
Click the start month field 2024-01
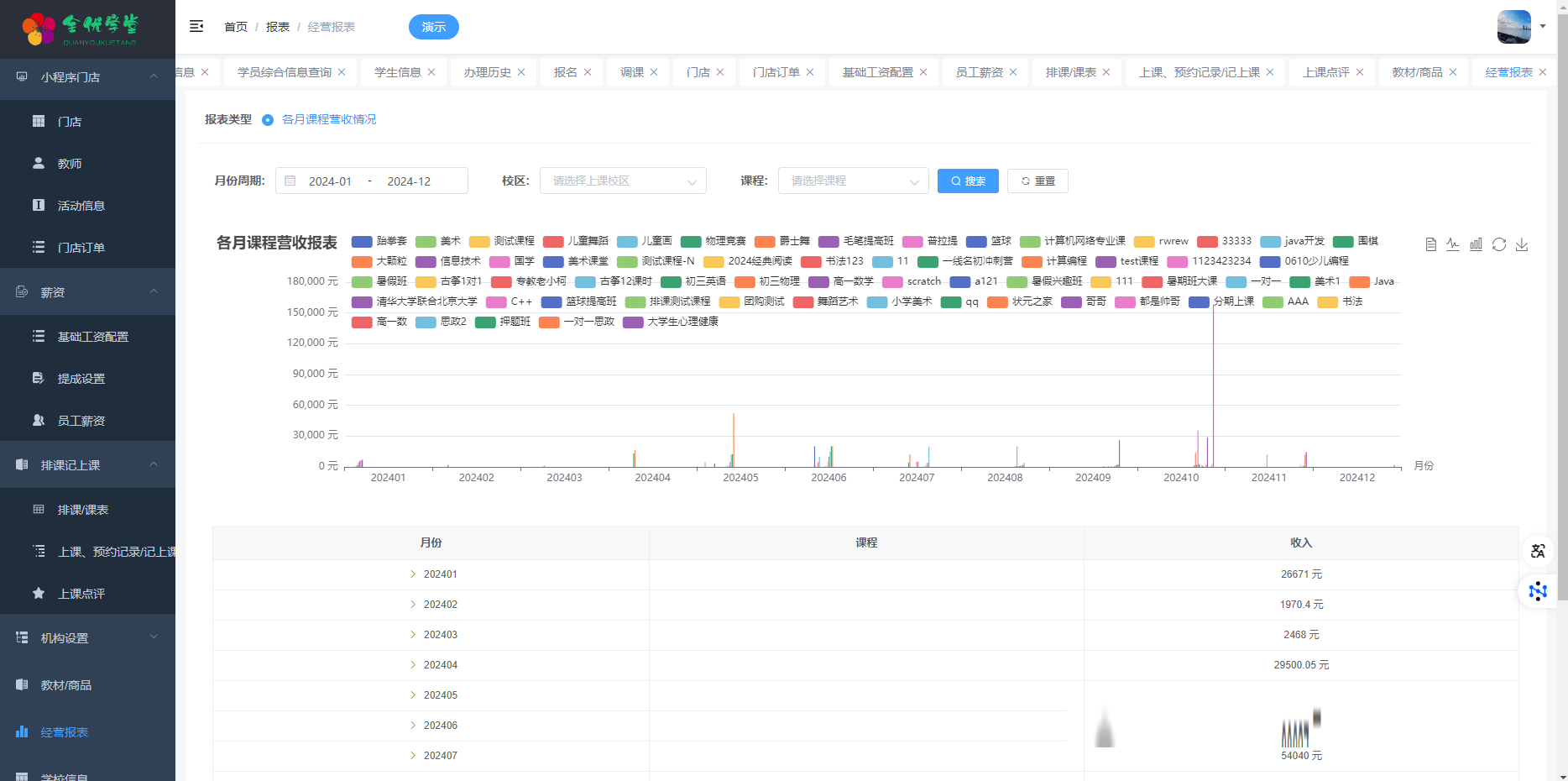(x=330, y=181)
